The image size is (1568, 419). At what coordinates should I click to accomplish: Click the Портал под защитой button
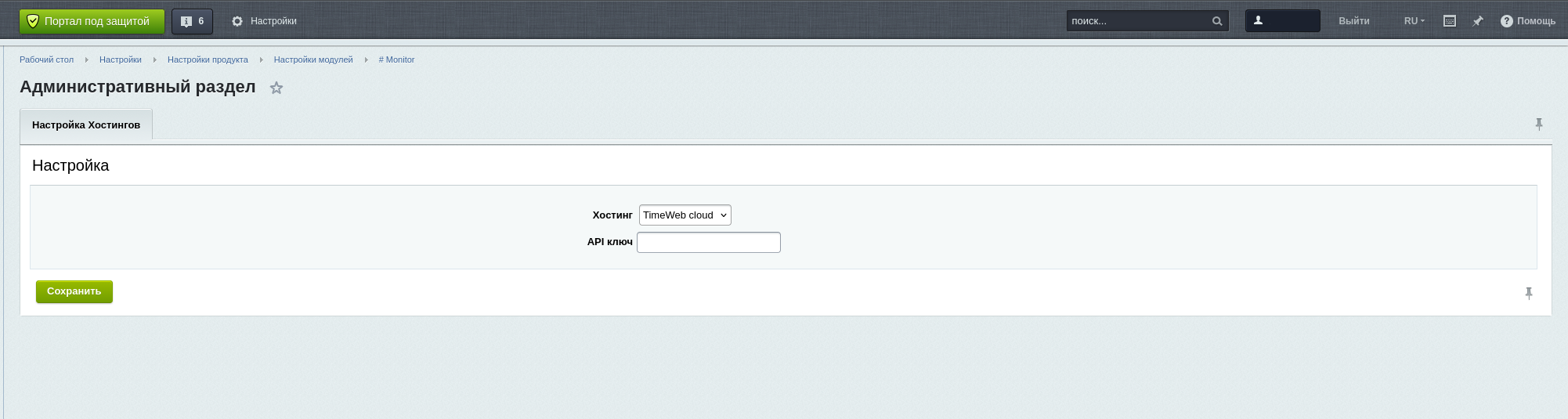tap(92, 21)
